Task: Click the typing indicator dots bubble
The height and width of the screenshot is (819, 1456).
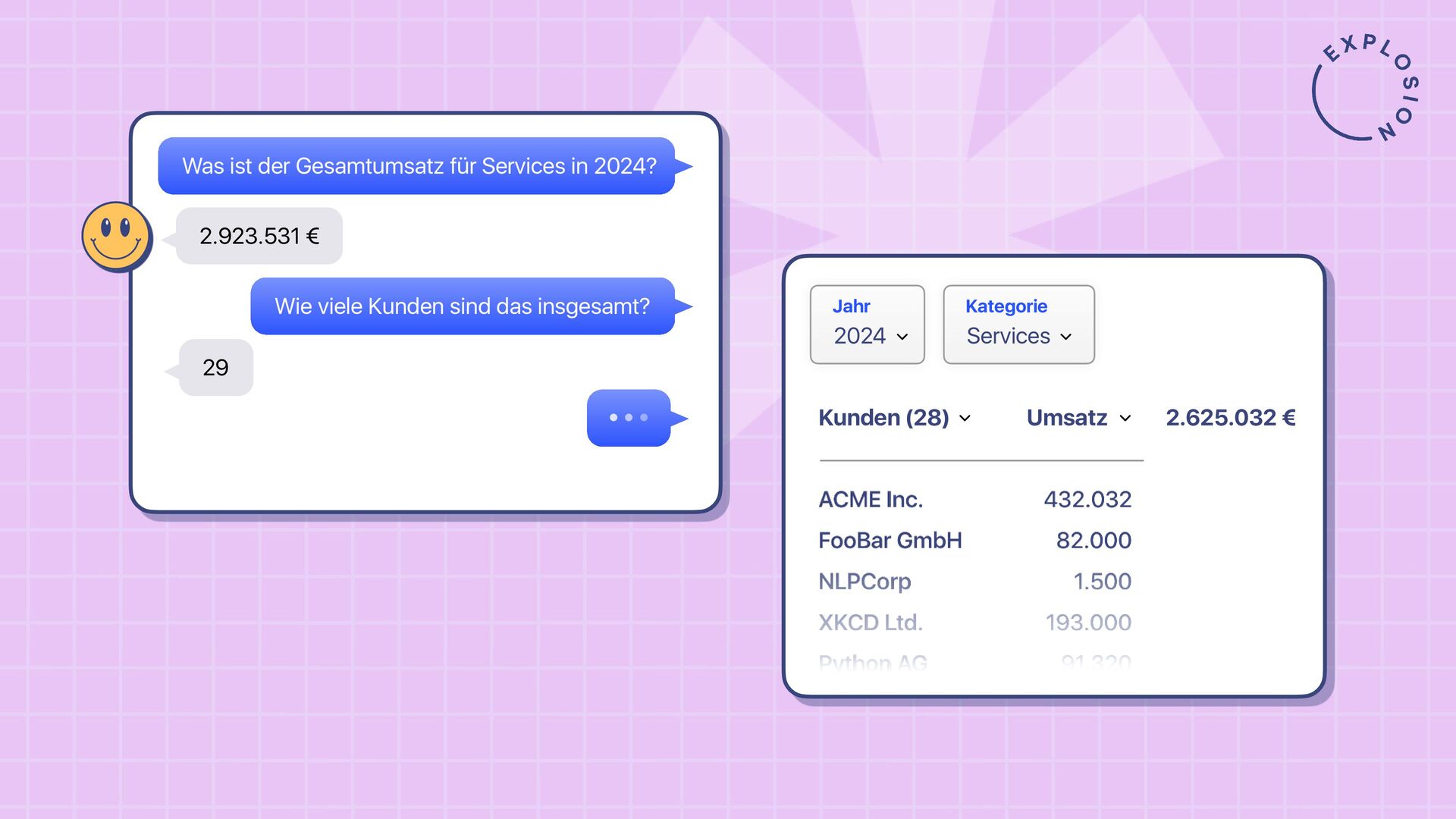Action: pyautogui.click(x=629, y=418)
